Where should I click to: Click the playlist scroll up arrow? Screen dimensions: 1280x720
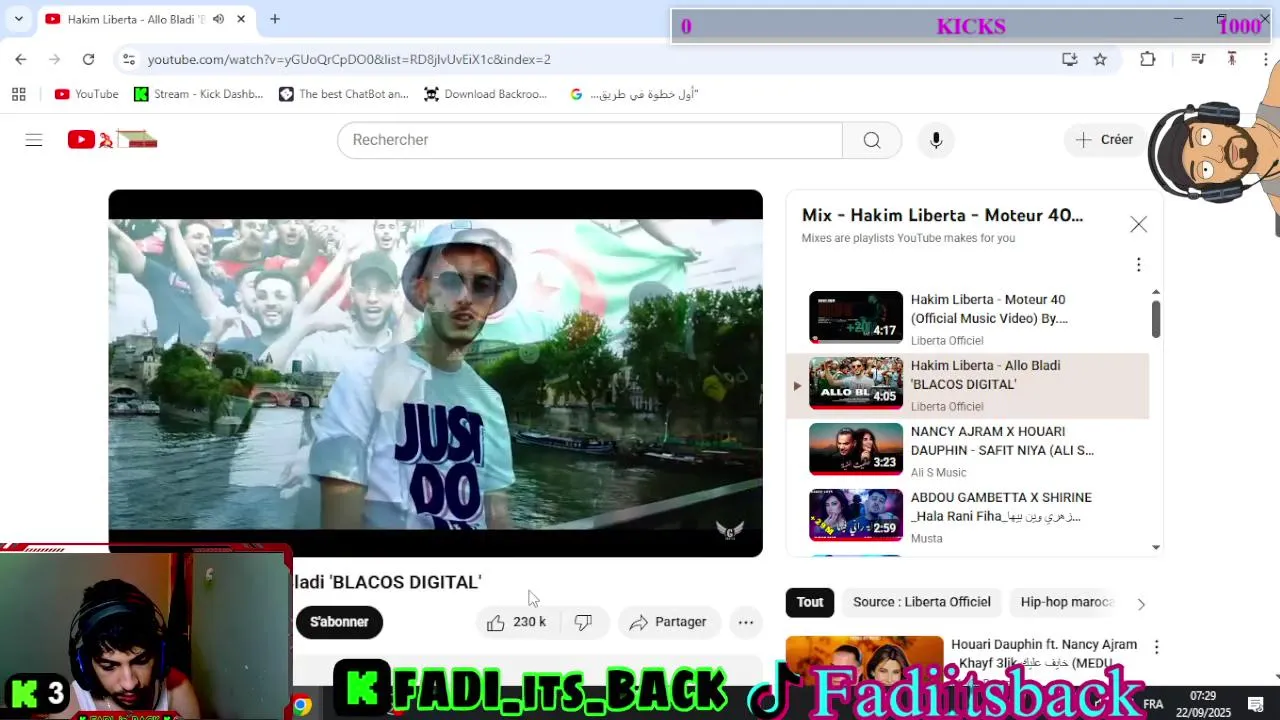[1156, 292]
